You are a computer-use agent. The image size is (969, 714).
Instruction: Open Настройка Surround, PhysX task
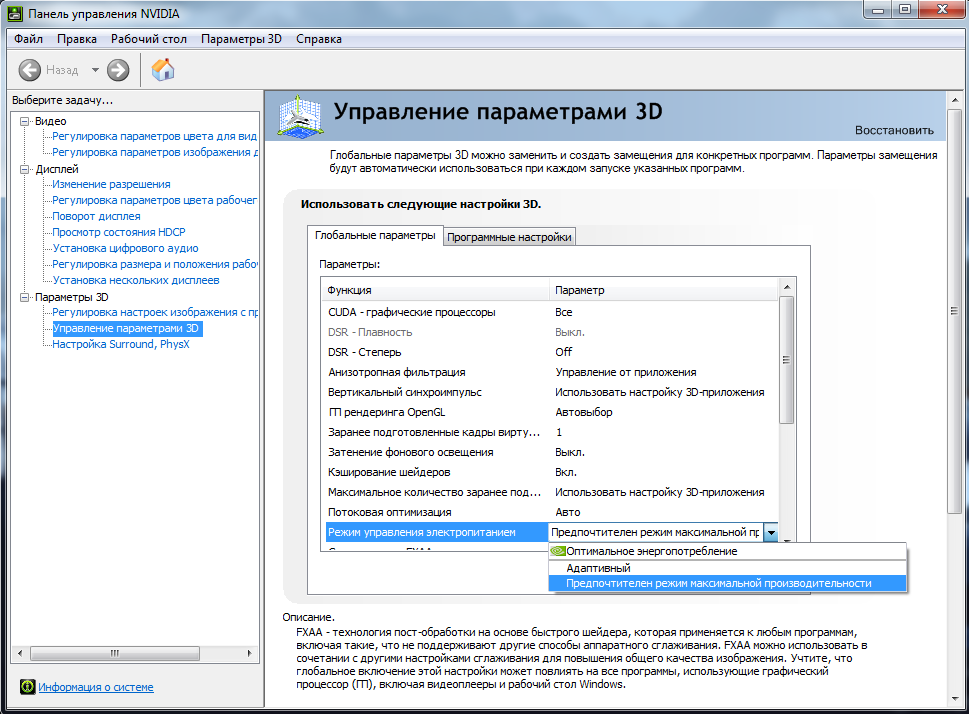pyautogui.click(x=121, y=344)
